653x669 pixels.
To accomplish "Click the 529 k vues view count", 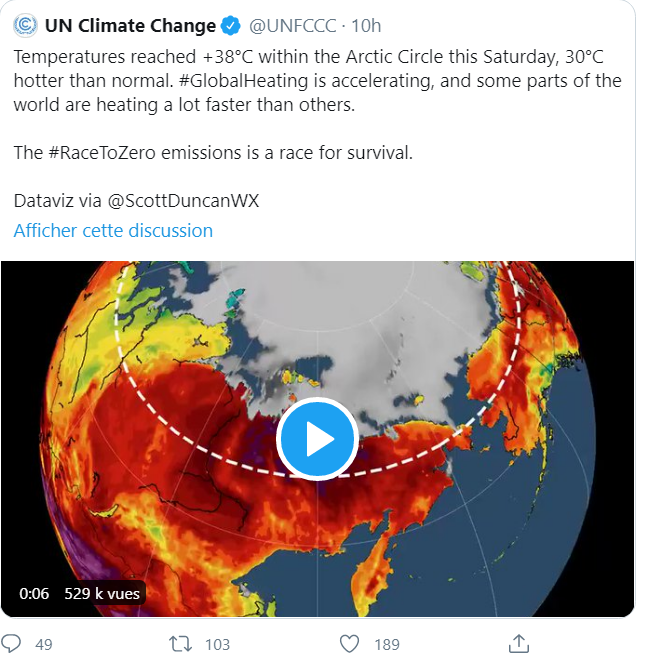I will point(102,593).
